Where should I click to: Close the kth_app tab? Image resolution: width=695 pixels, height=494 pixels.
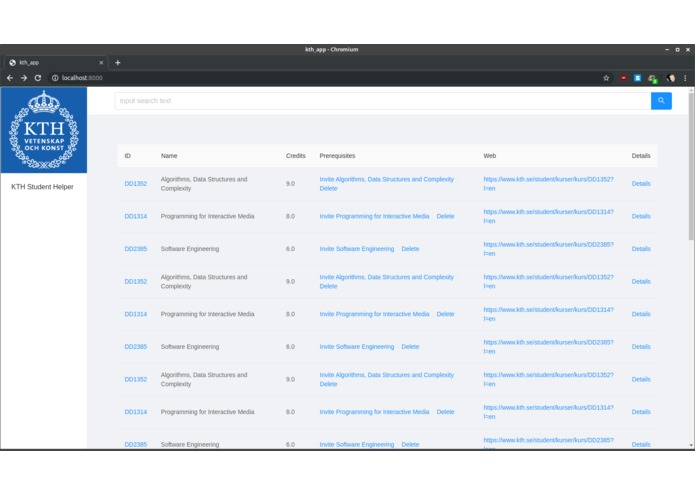101,62
